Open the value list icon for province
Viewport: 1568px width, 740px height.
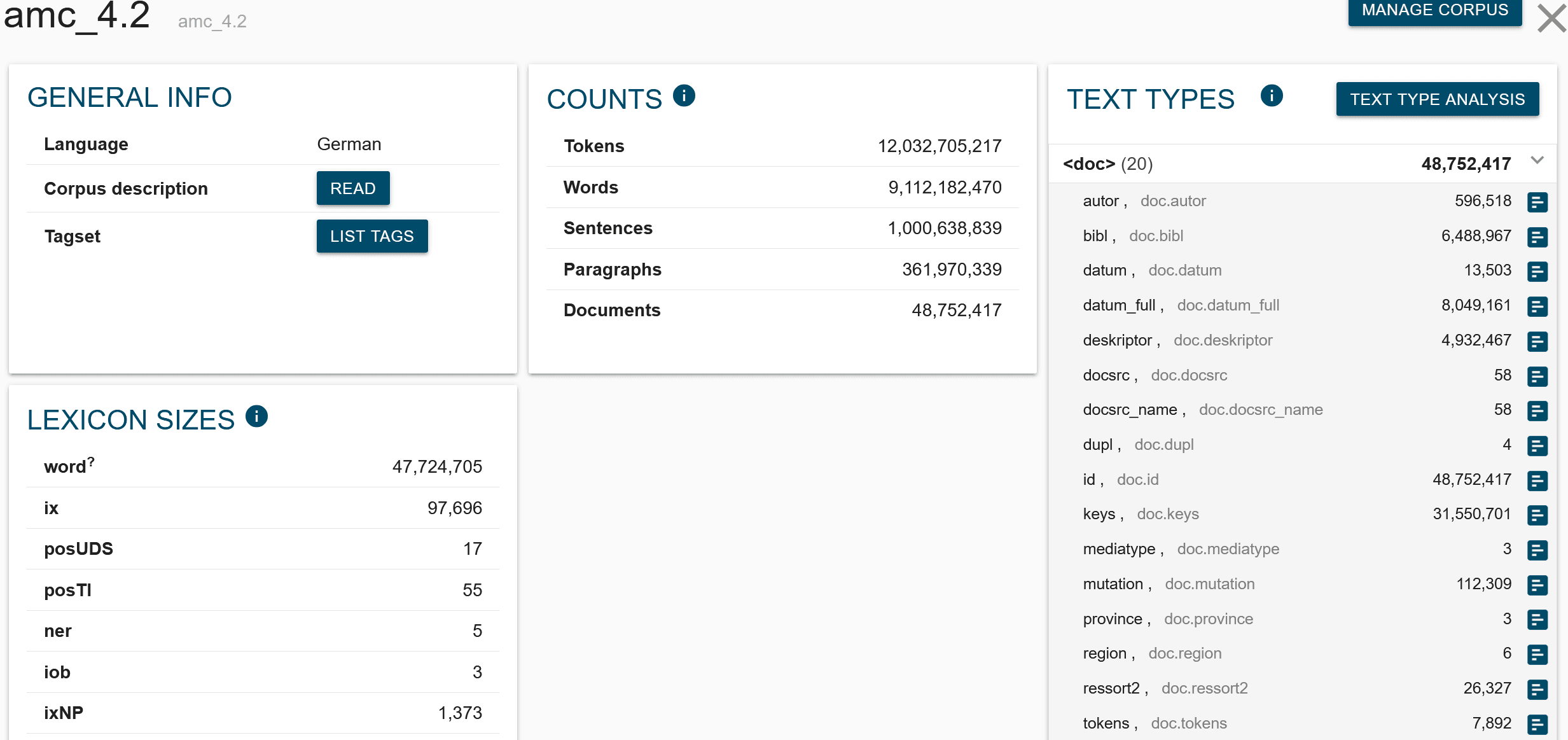coord(1537,620)
